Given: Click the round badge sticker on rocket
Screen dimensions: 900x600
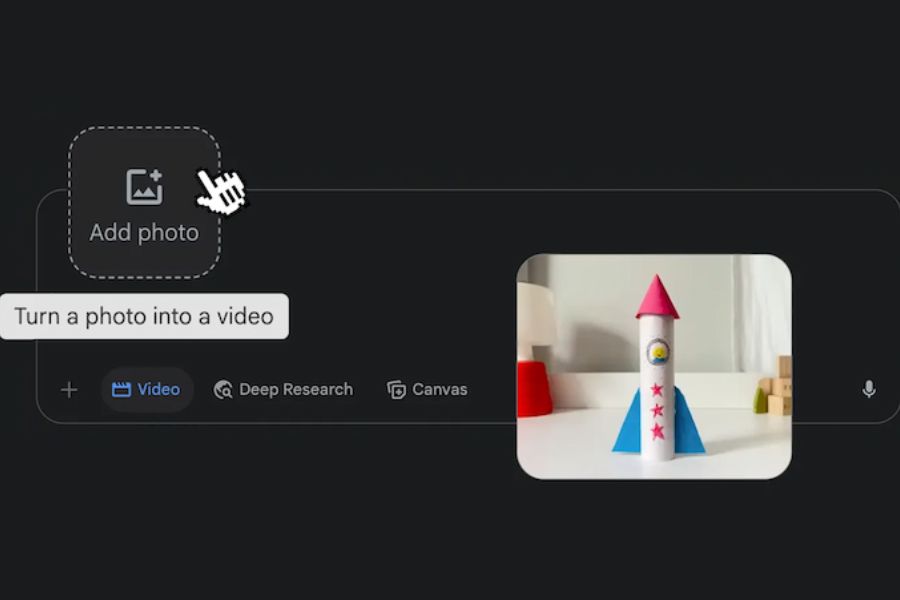Looking at the screenshot, I should click(x=657, y=351).
